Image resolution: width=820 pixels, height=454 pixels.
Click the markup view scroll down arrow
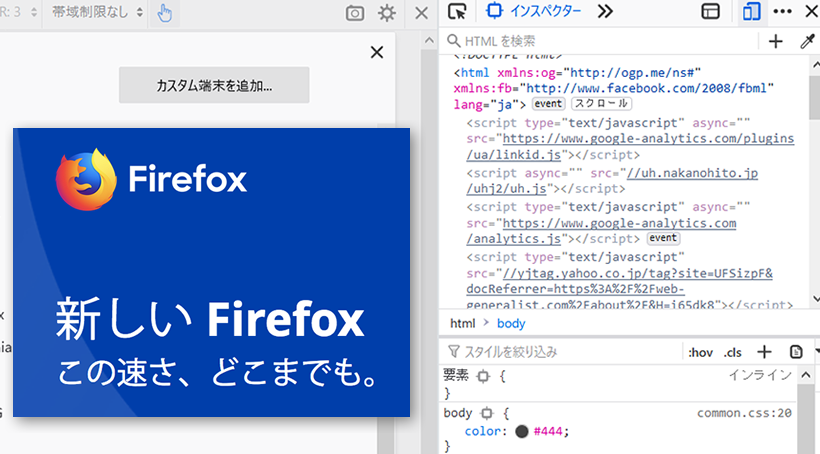pos(815,299)
